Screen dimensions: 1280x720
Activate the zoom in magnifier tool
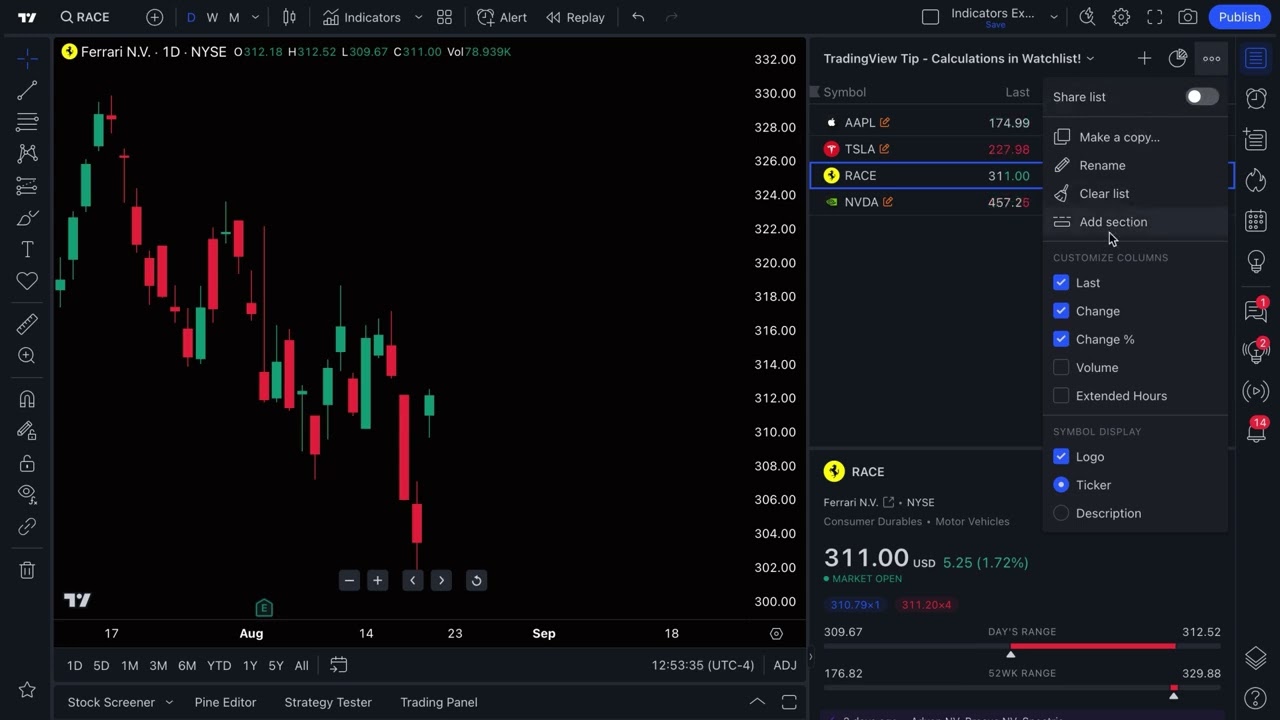tap(27, 356)
